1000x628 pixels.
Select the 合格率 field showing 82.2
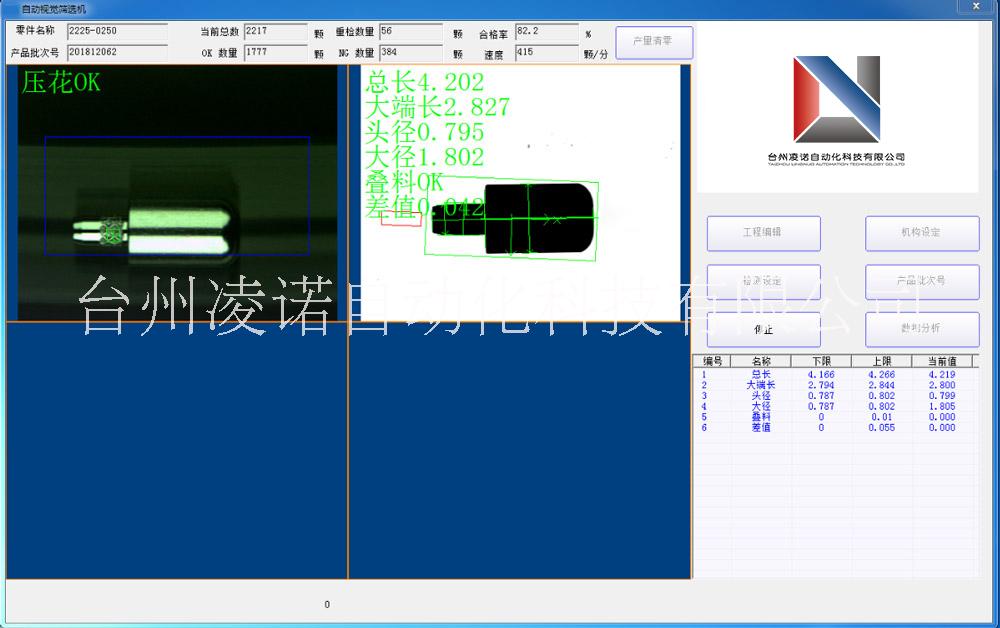click(546, 33)
